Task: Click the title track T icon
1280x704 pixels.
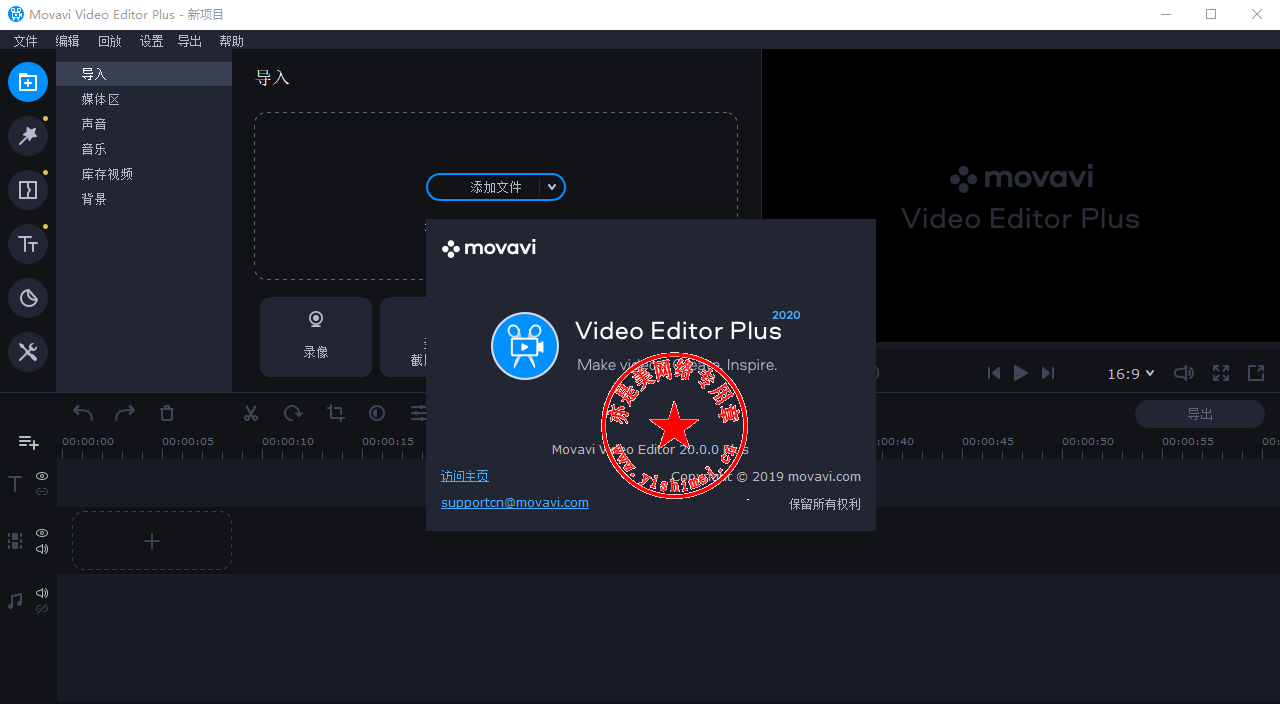Action: 15,484
